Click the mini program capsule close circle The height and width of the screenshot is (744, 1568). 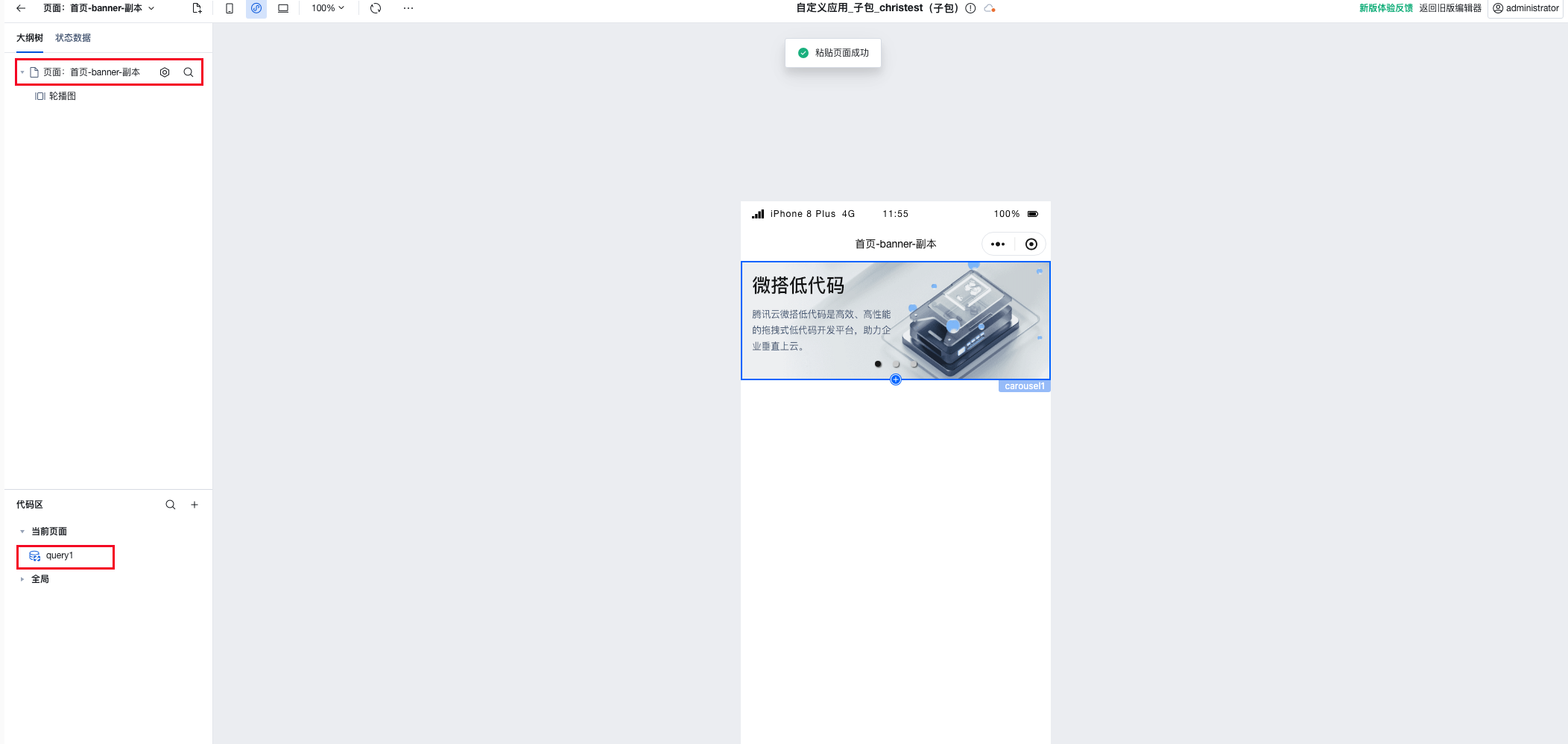tap(1031, 245)
